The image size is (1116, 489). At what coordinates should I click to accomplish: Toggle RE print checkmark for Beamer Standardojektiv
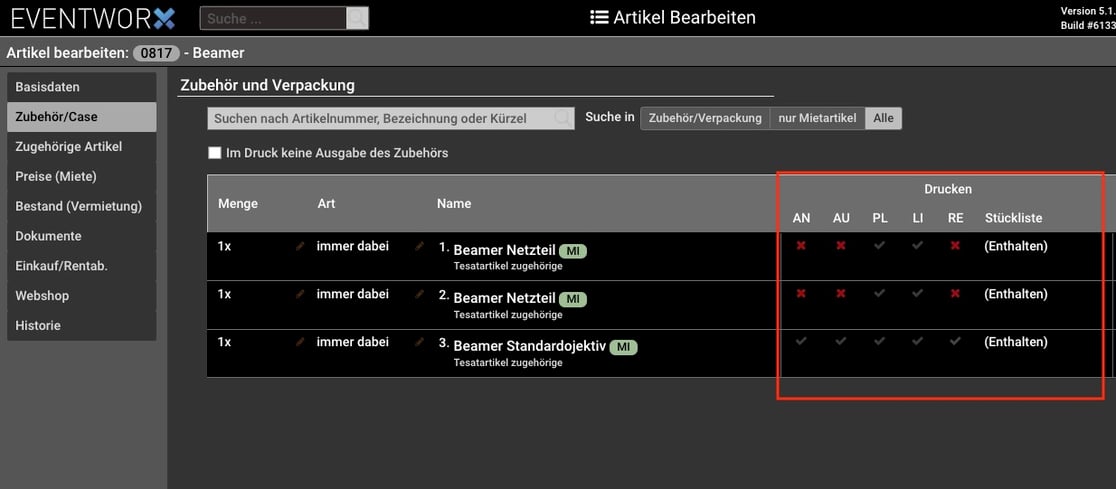pyautogui.click(x=955, y=341)
